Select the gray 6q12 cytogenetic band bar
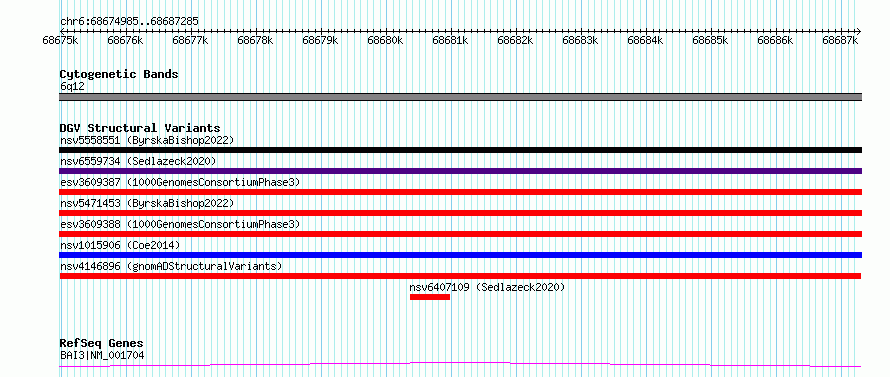Viewport: 890px width, 377px height. pos(460,97)
